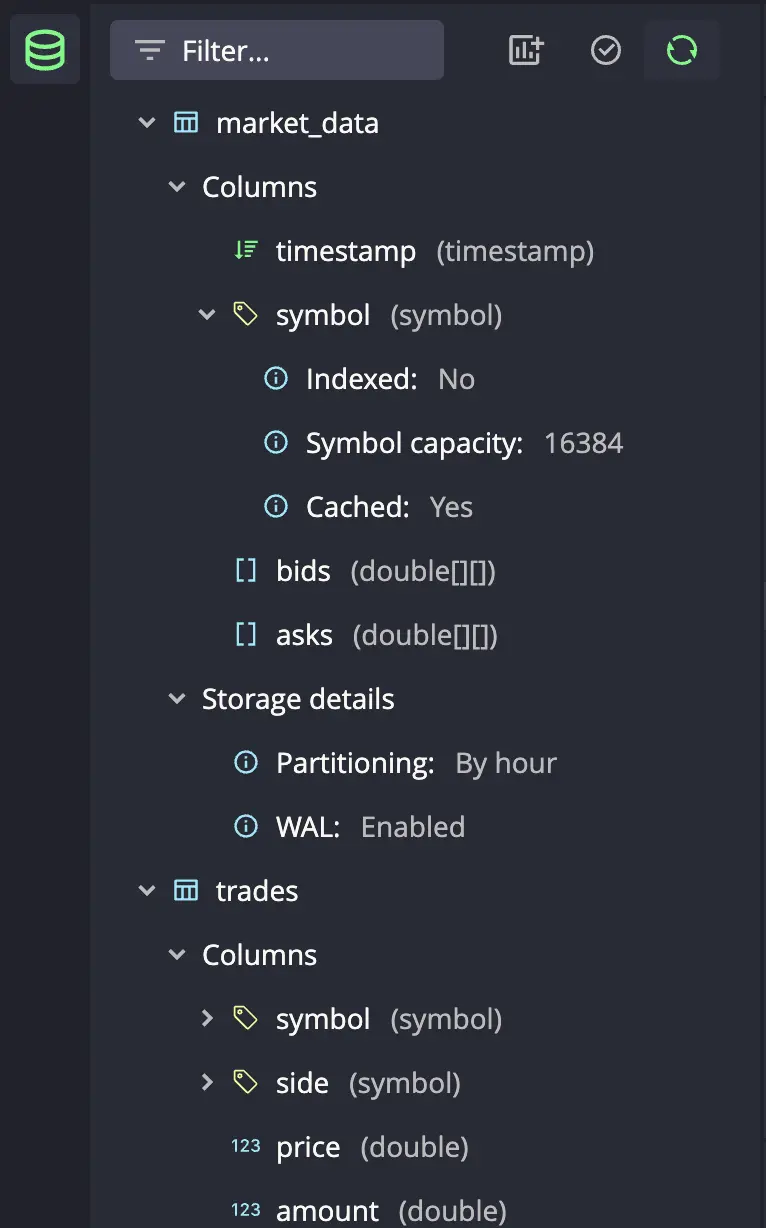Click the checkmark select icon in toolbar

tap(605, 49)
